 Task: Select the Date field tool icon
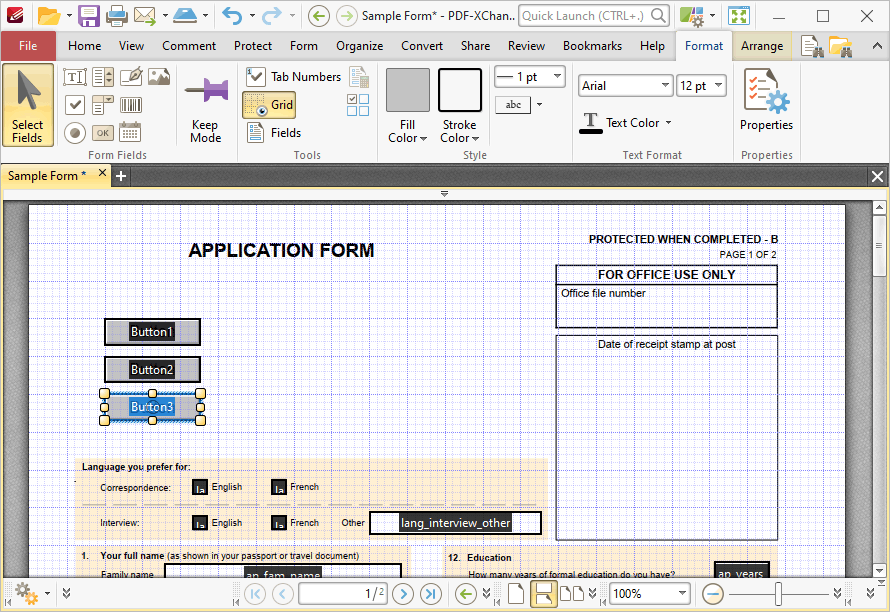[131, 132]
